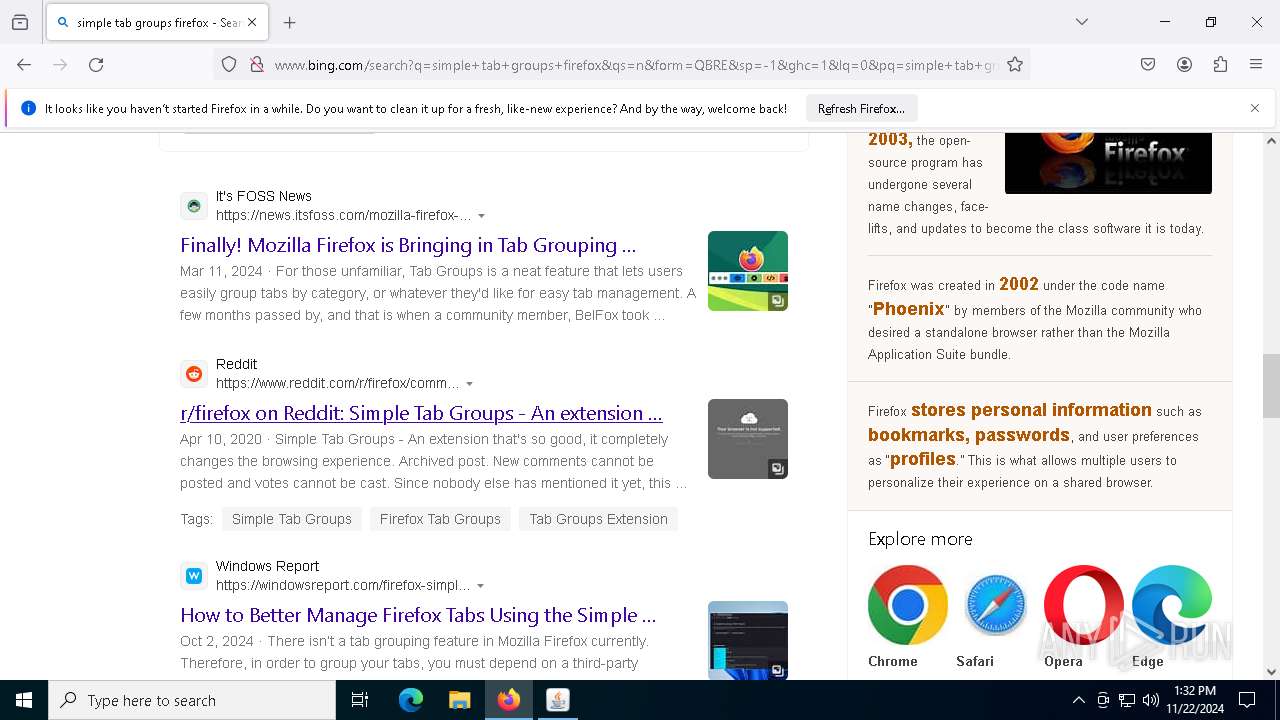Open volume control in tray
Image resolution: width=1280 pixels, height=720 pixels.
(1151, 700)
